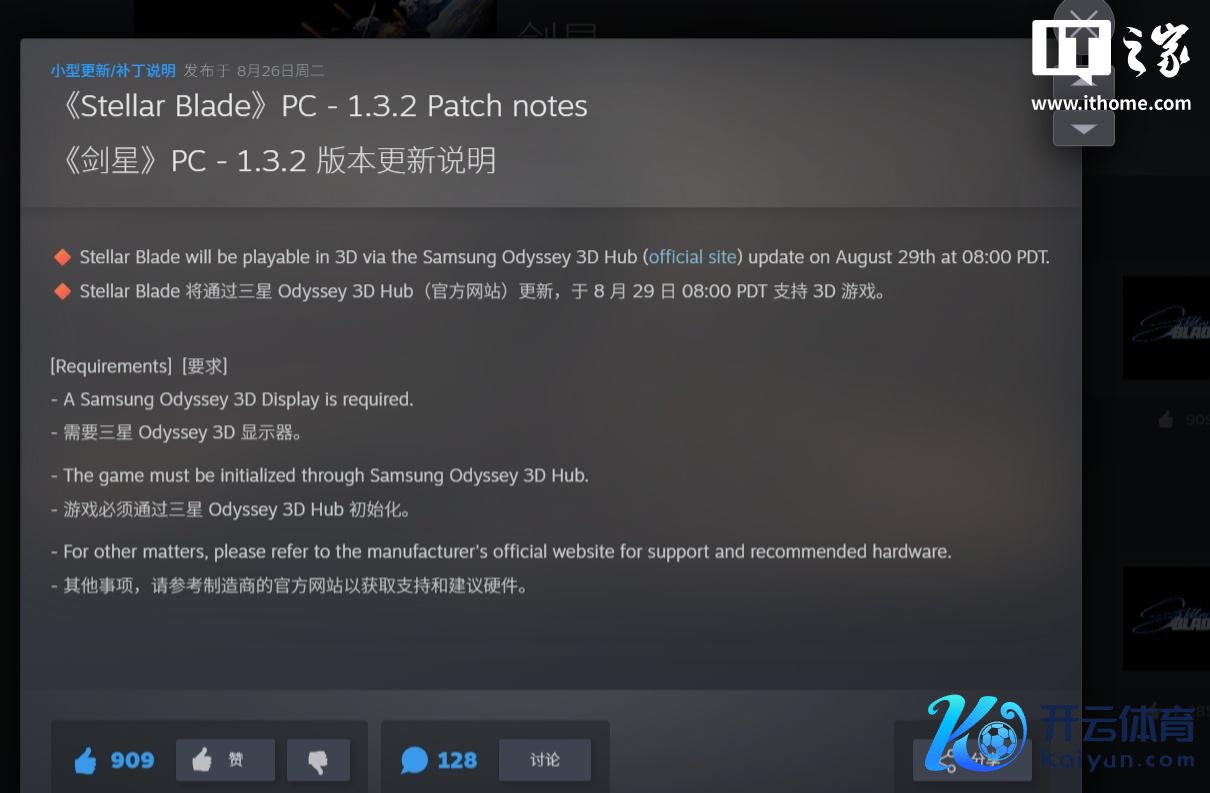Click the www.ithome.com text

coord(1111,103)
